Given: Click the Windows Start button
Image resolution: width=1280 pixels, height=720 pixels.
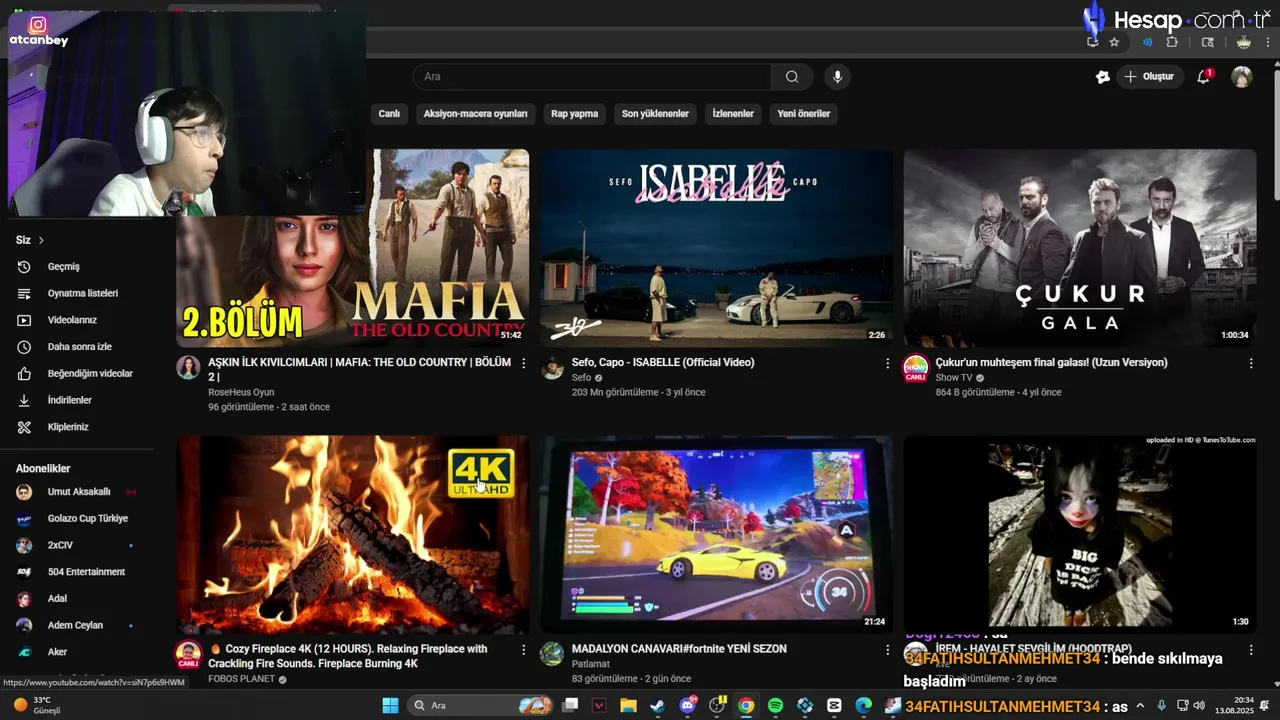Looking at the screenshot, I should [x=390, y=706].
